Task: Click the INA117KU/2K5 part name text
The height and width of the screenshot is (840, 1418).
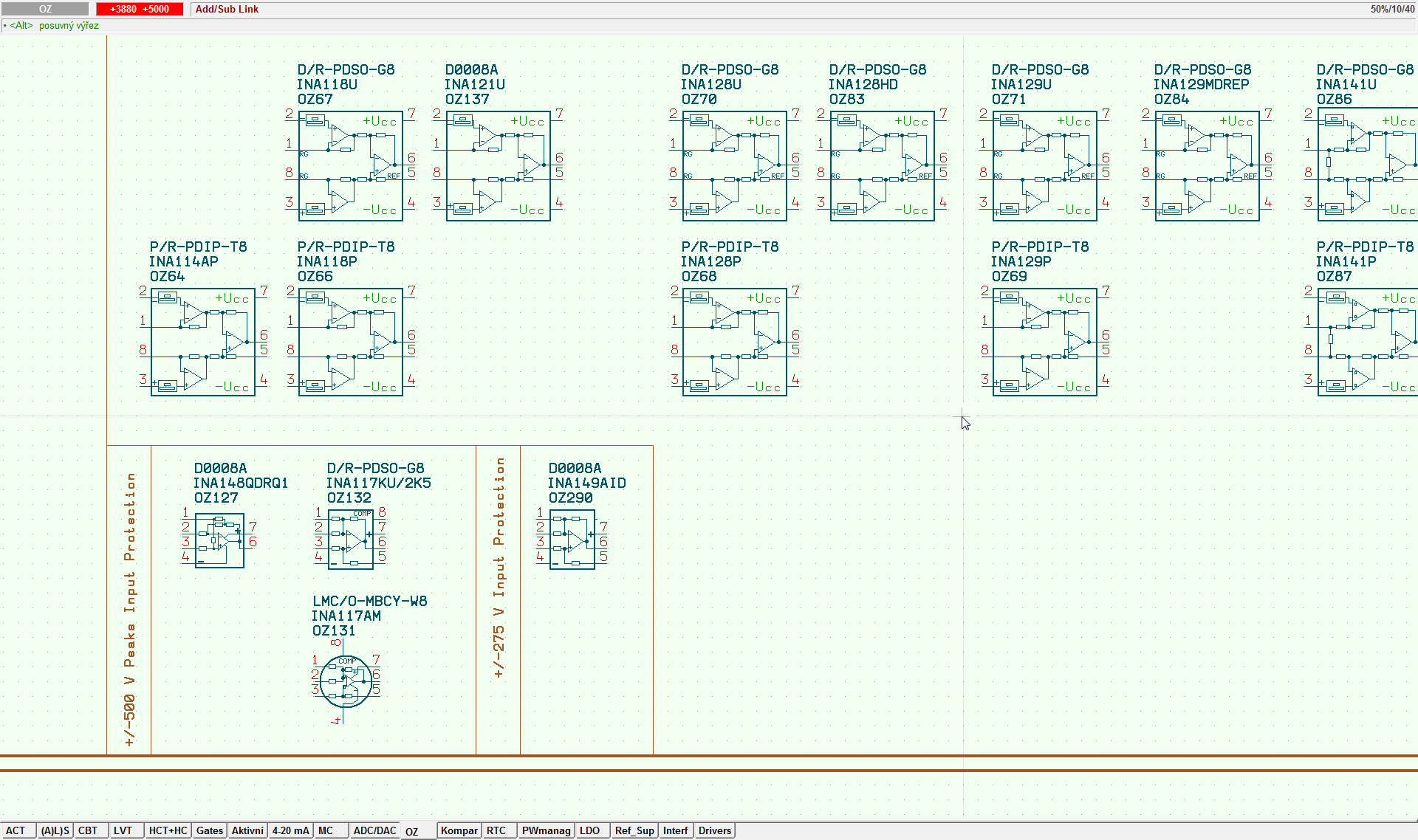Action: click(379, 483)
